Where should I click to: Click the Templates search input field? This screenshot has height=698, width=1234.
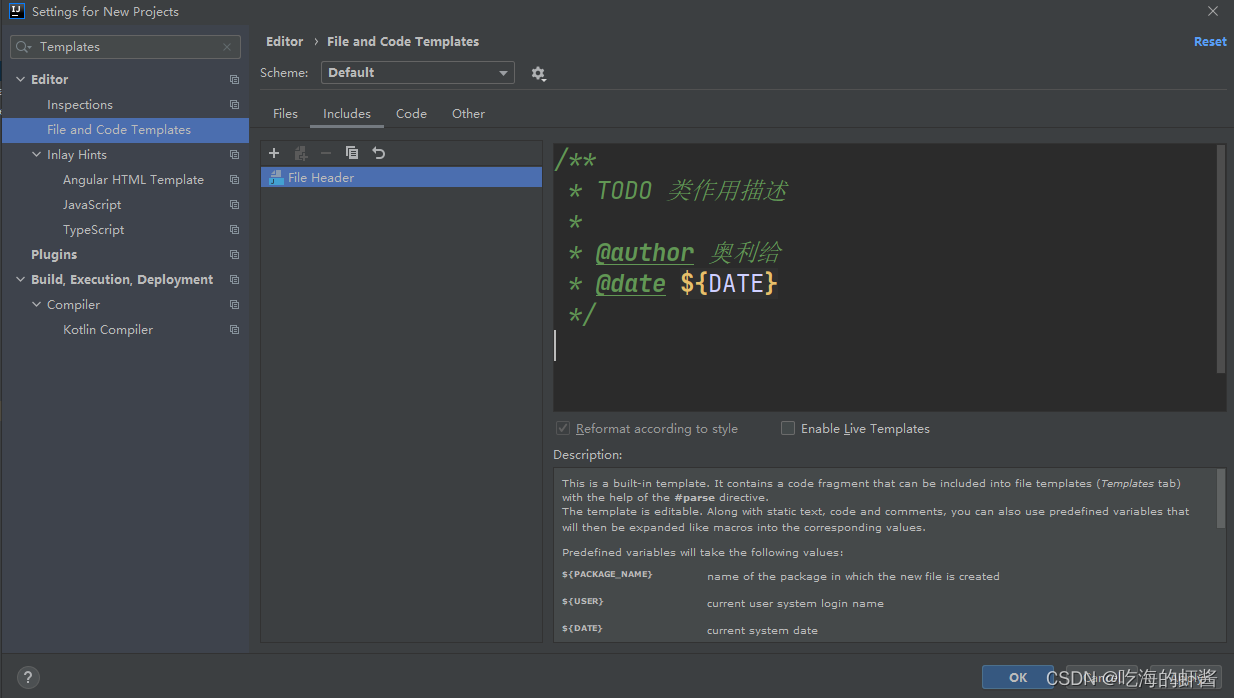(125, 47)
